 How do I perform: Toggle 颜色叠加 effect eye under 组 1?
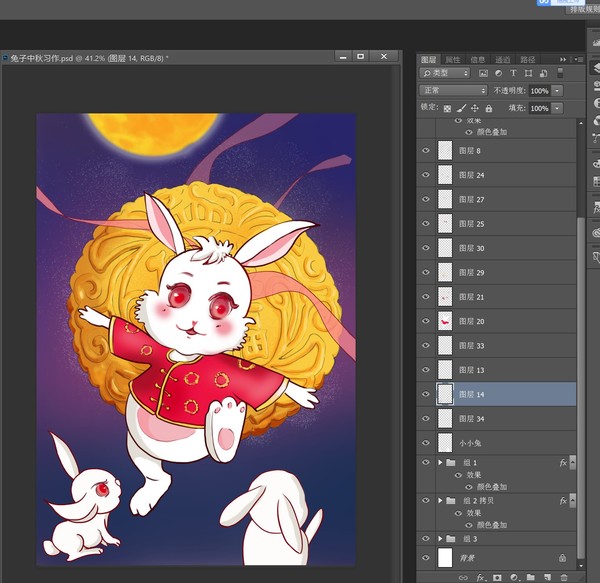(469, 487)
